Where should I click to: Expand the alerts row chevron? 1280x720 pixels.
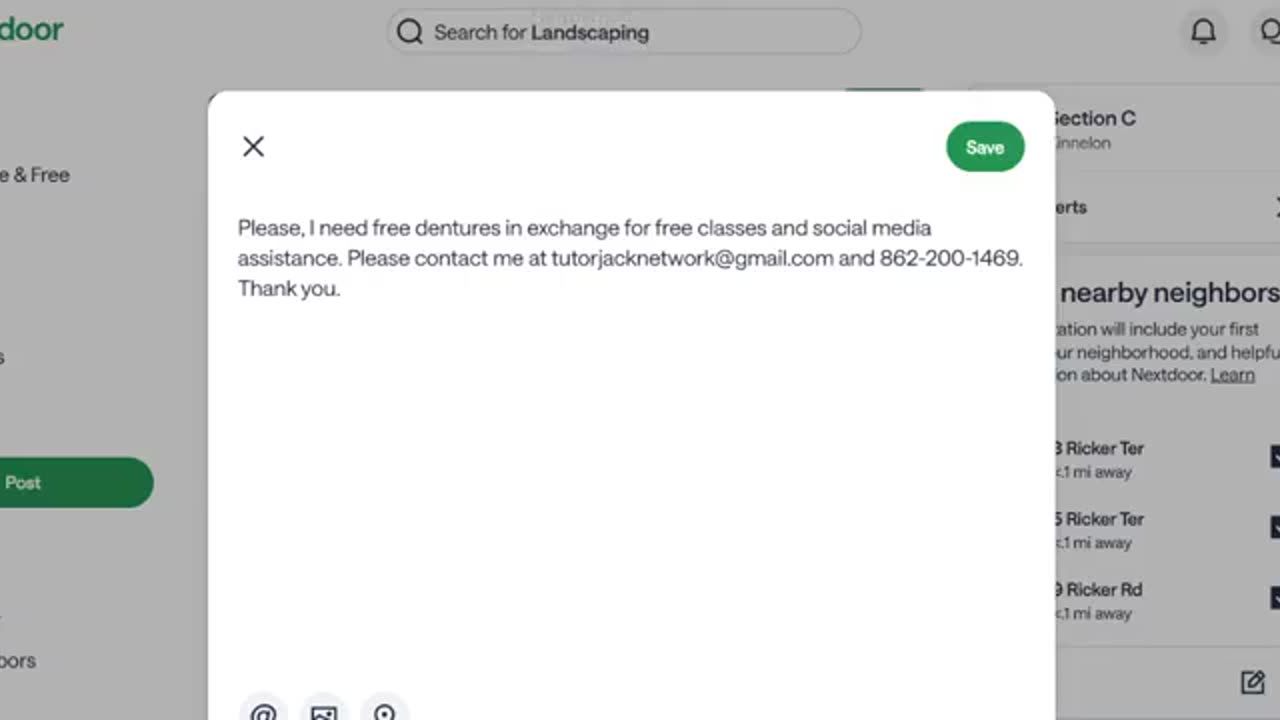[1276, 207]
